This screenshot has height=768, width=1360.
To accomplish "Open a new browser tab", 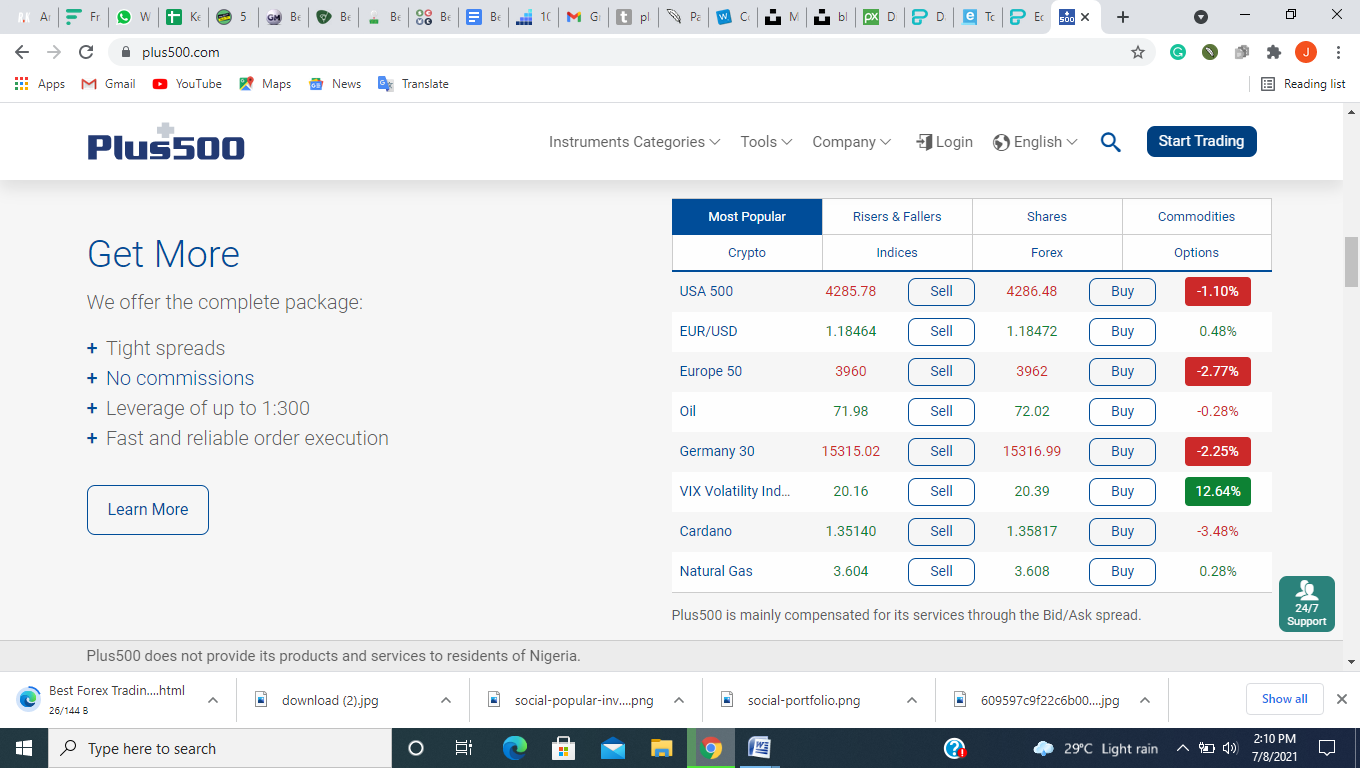I will 1123,17.
